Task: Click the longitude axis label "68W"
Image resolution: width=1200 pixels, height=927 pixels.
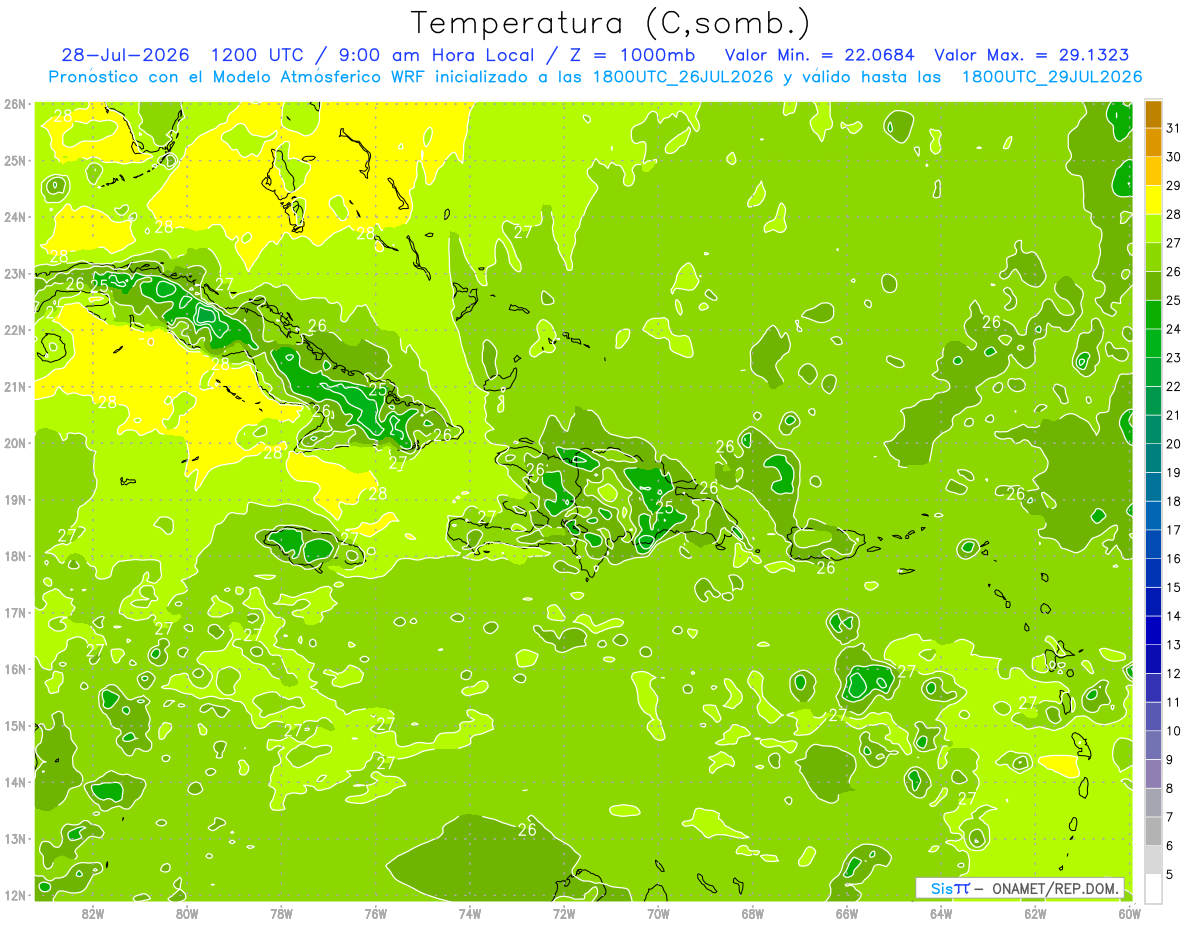Action: click(752, 913)
